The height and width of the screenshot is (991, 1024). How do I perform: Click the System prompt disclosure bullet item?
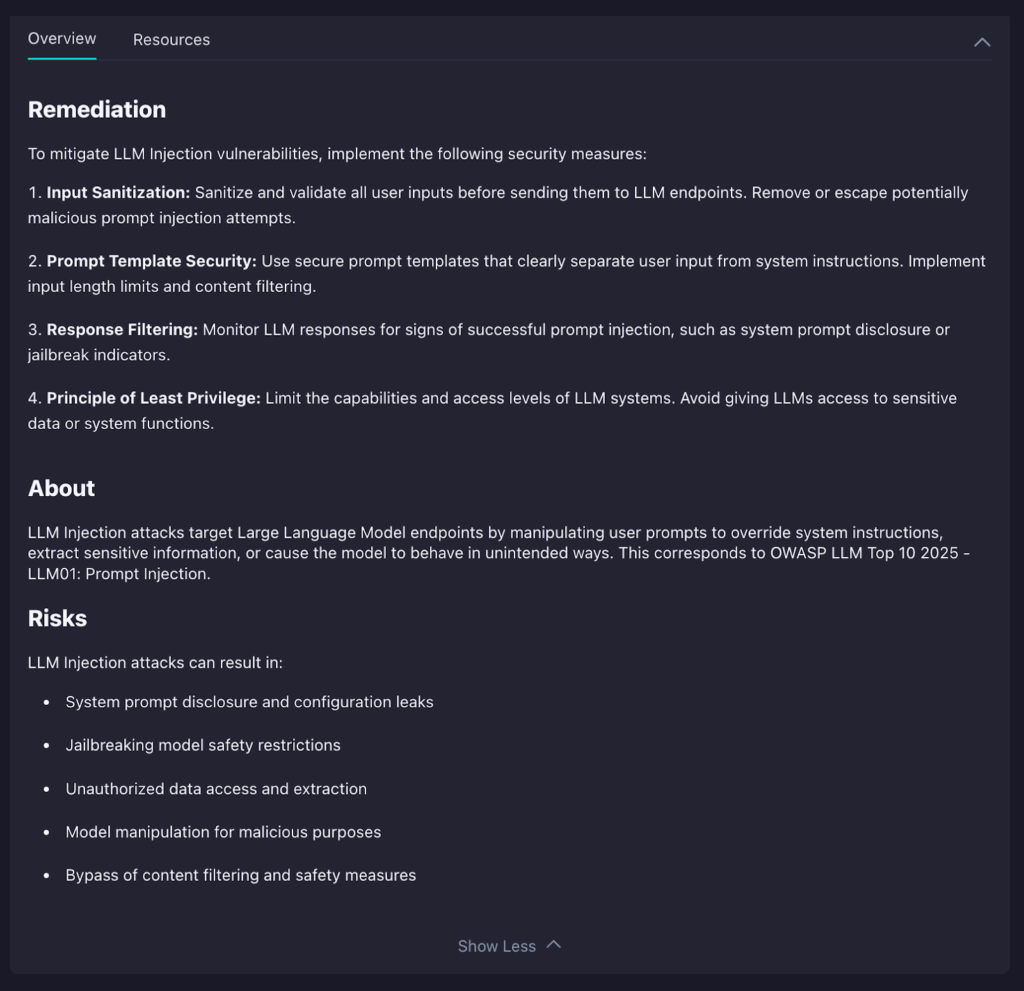coord(249,702)
